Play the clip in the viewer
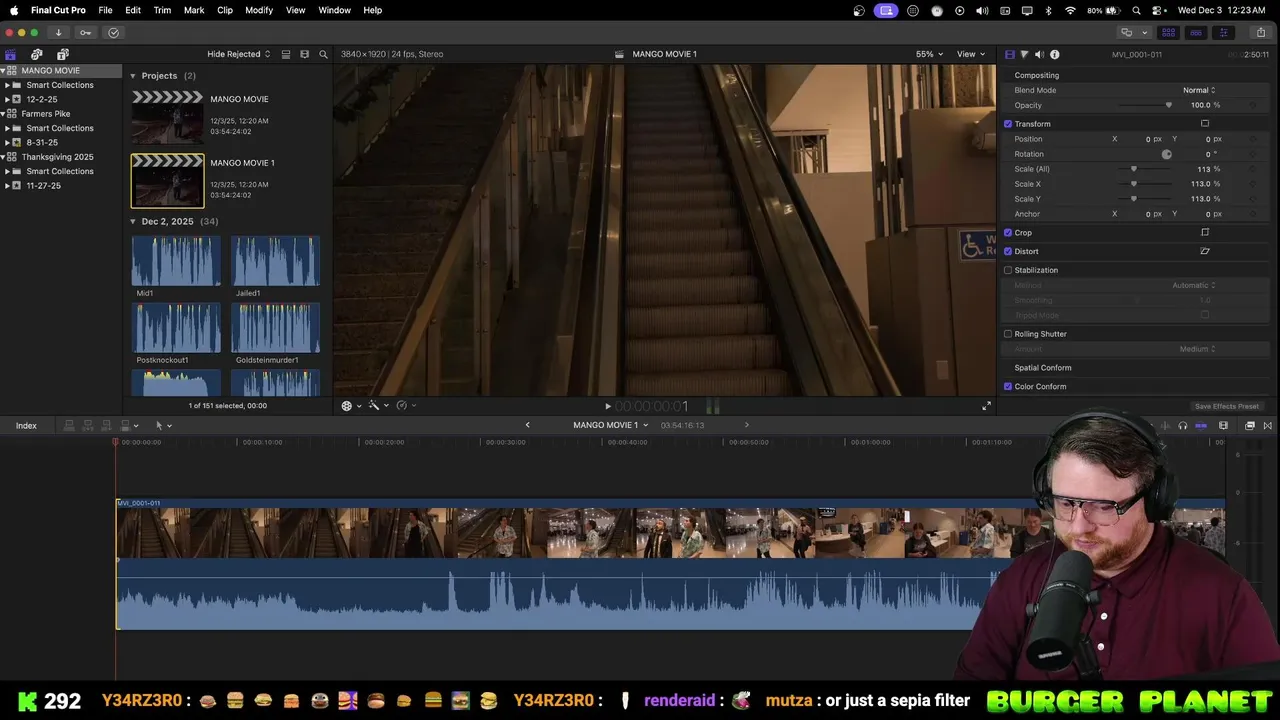 click(607, 406)
